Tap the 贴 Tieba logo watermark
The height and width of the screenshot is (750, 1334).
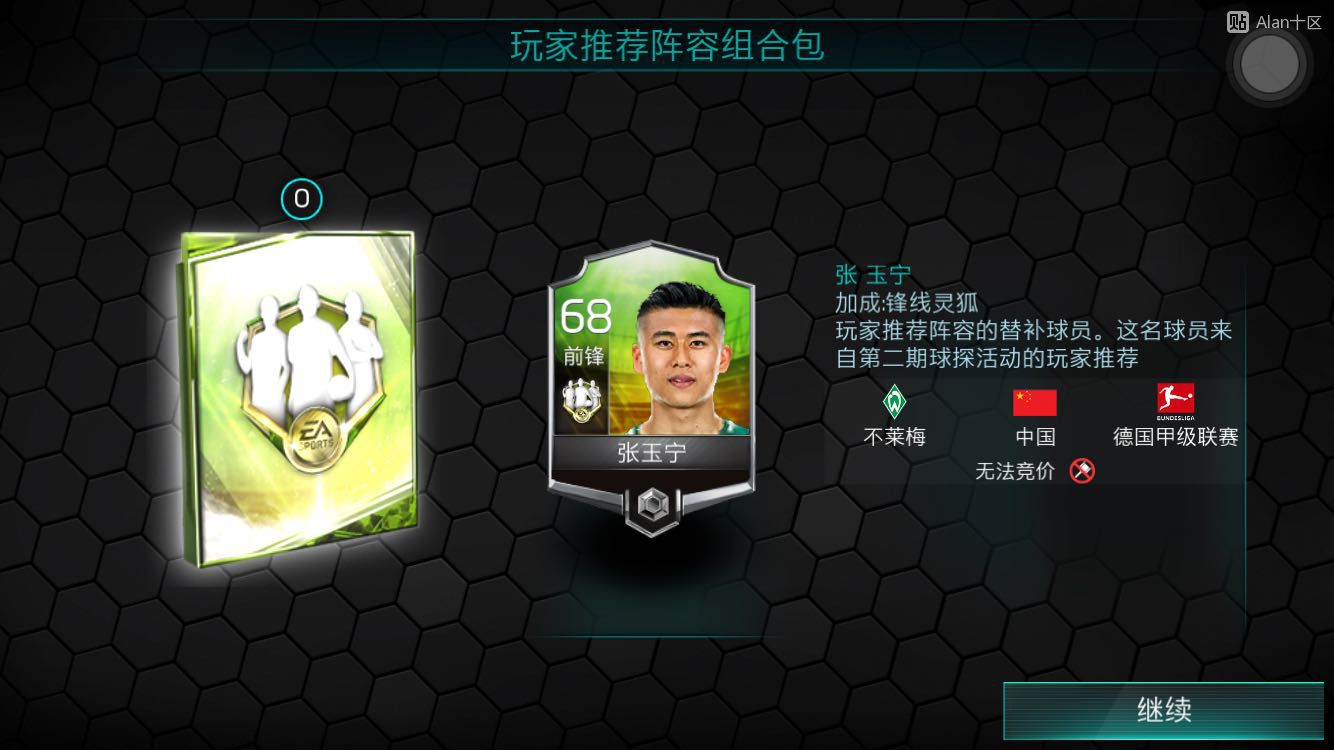coord(1238,21)
